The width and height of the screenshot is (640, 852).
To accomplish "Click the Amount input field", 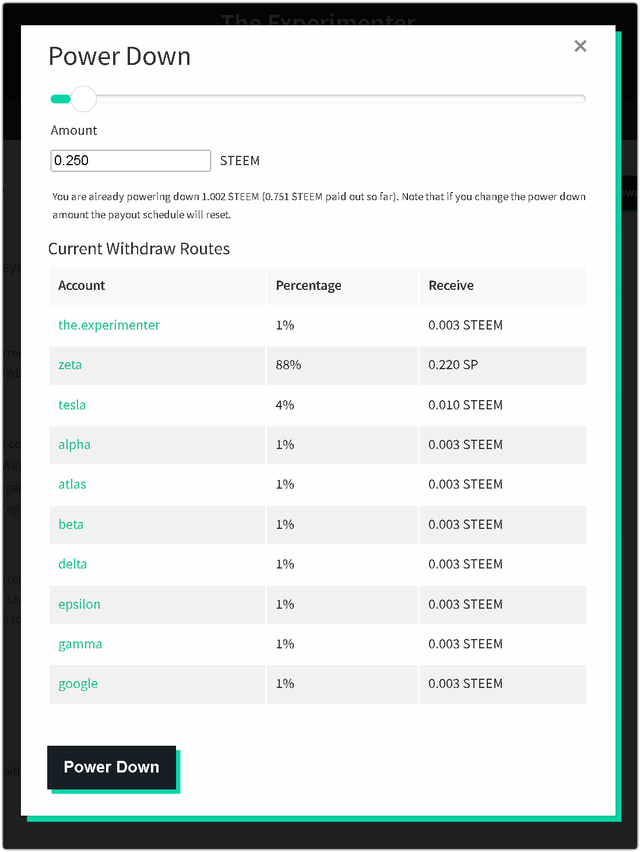I will click(130, 160).
